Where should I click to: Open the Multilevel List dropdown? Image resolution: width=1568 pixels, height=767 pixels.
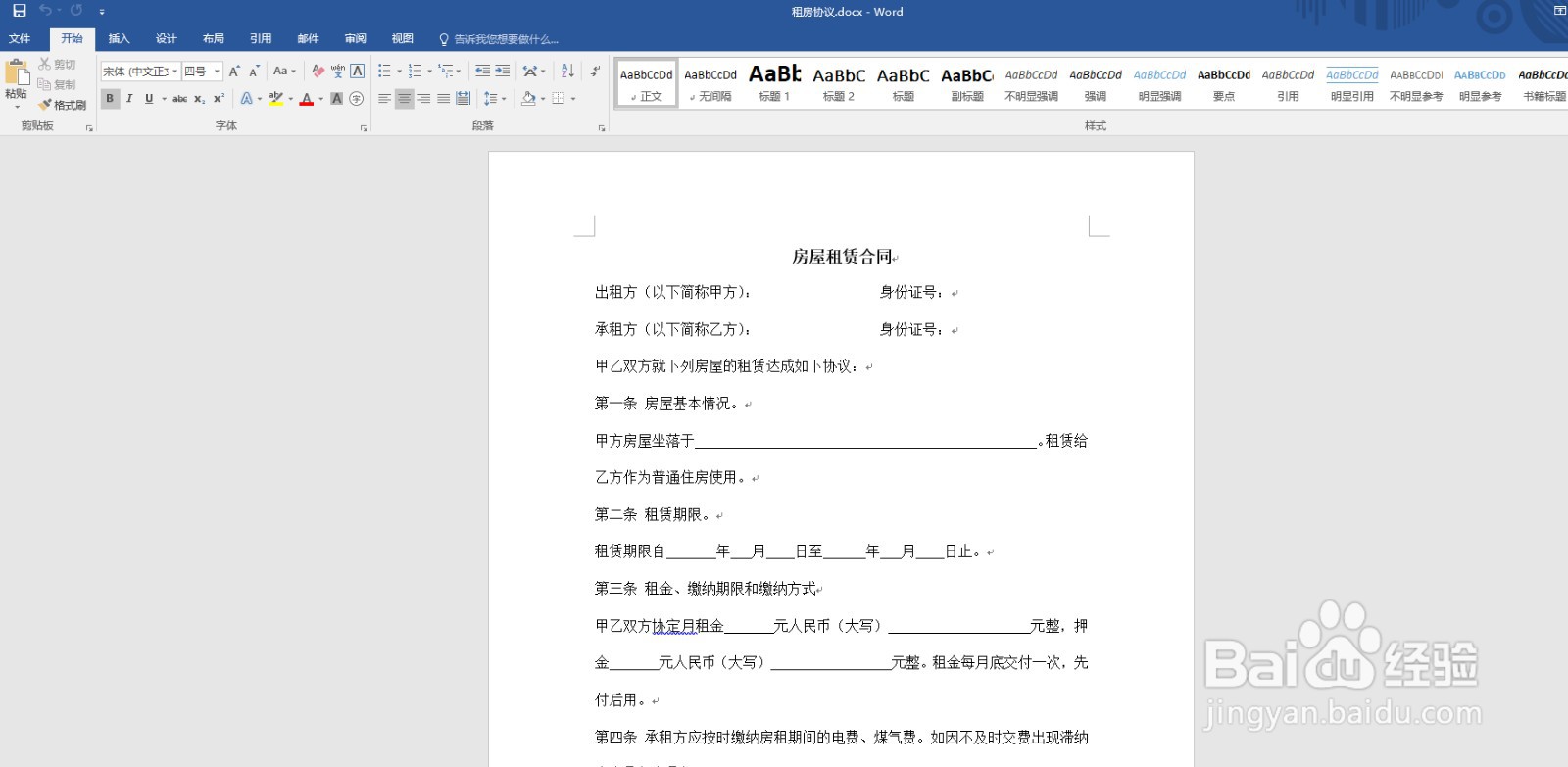coord(450,72)
